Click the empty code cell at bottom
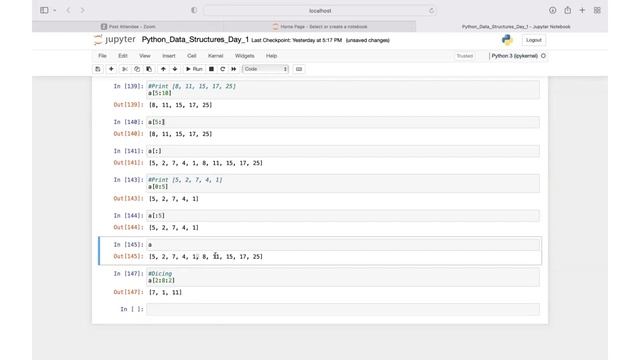 [x=343, y=309]
